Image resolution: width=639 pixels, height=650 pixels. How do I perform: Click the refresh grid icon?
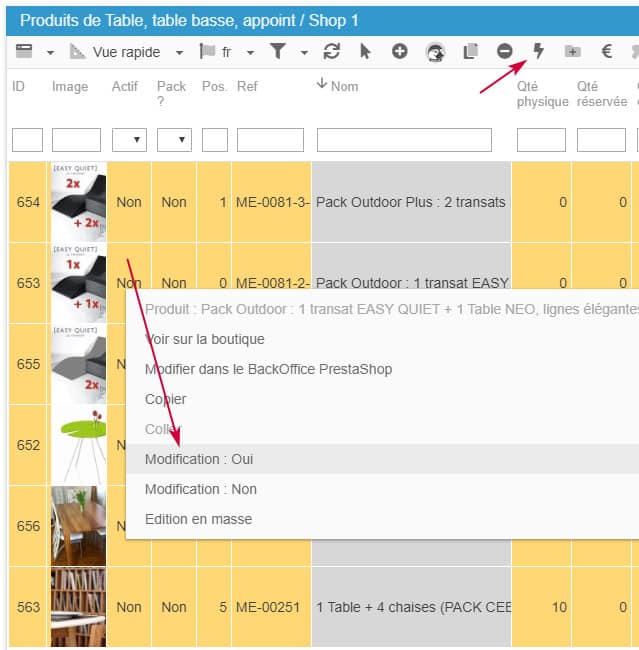(332, 51)
